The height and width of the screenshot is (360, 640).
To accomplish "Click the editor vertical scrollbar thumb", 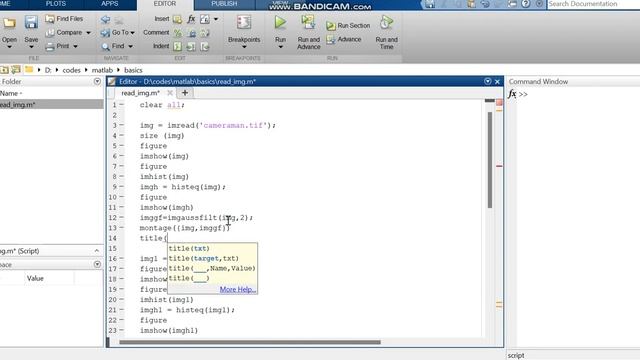I will pyautogui.click(x=490, y=160).
